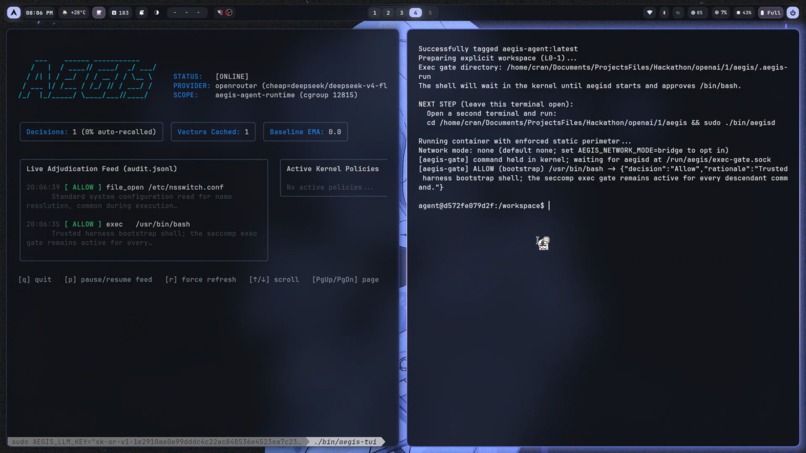
Task: Switch to workspace 1
Action: pyautogui.click(x=374, y=12)
